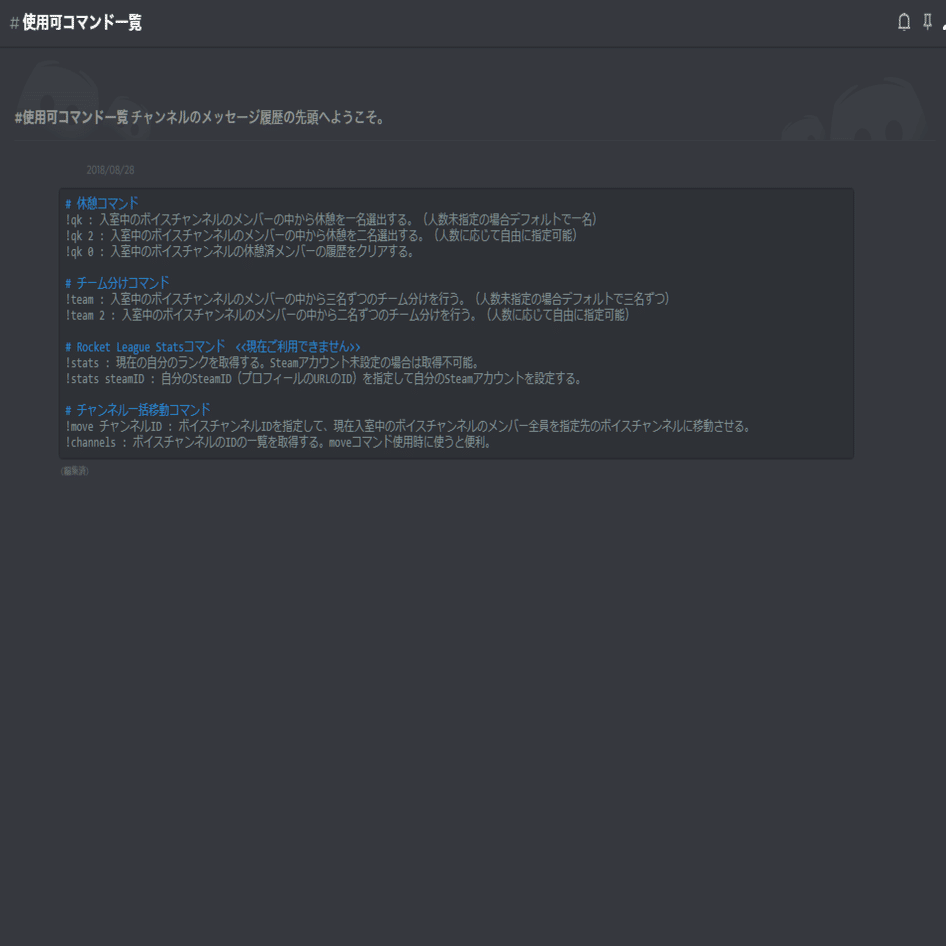View pinned messages with the pin icon
The image size is (946, 946).
click(926, 21)
